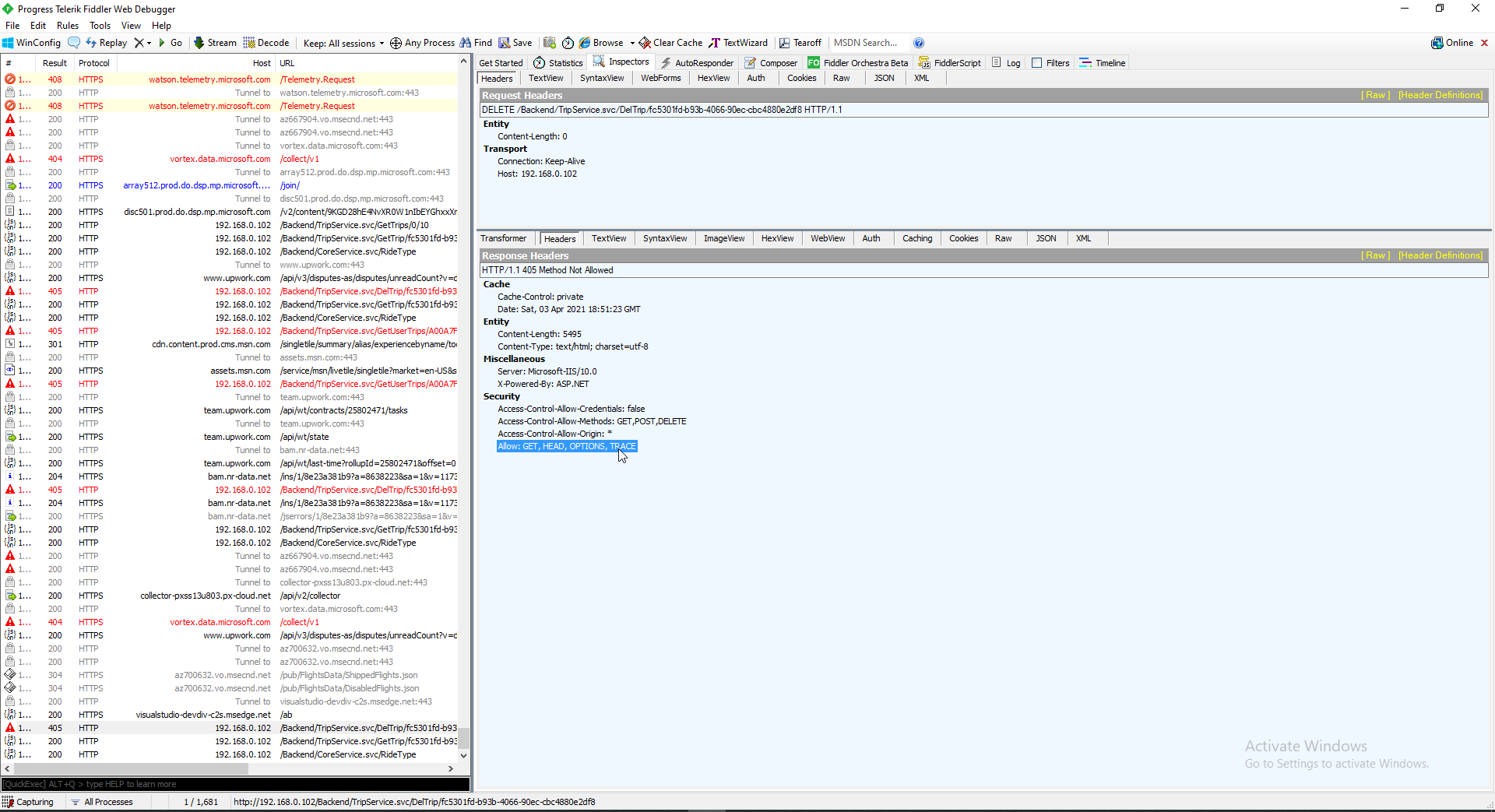Toggle Decode mode in the toolbar
1495x812 pixels.
point(266,43)
